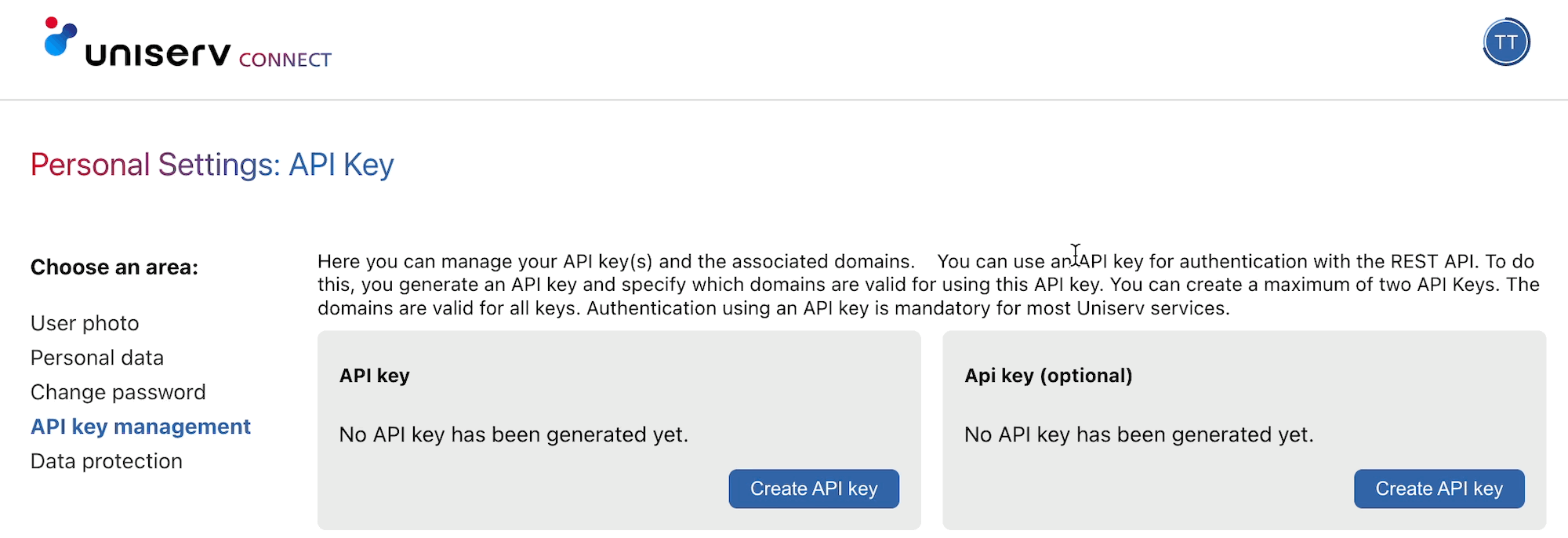Click the 'Api key (optional)' card title
The image size is (1568, 538).
click(x=1047, y=376)
